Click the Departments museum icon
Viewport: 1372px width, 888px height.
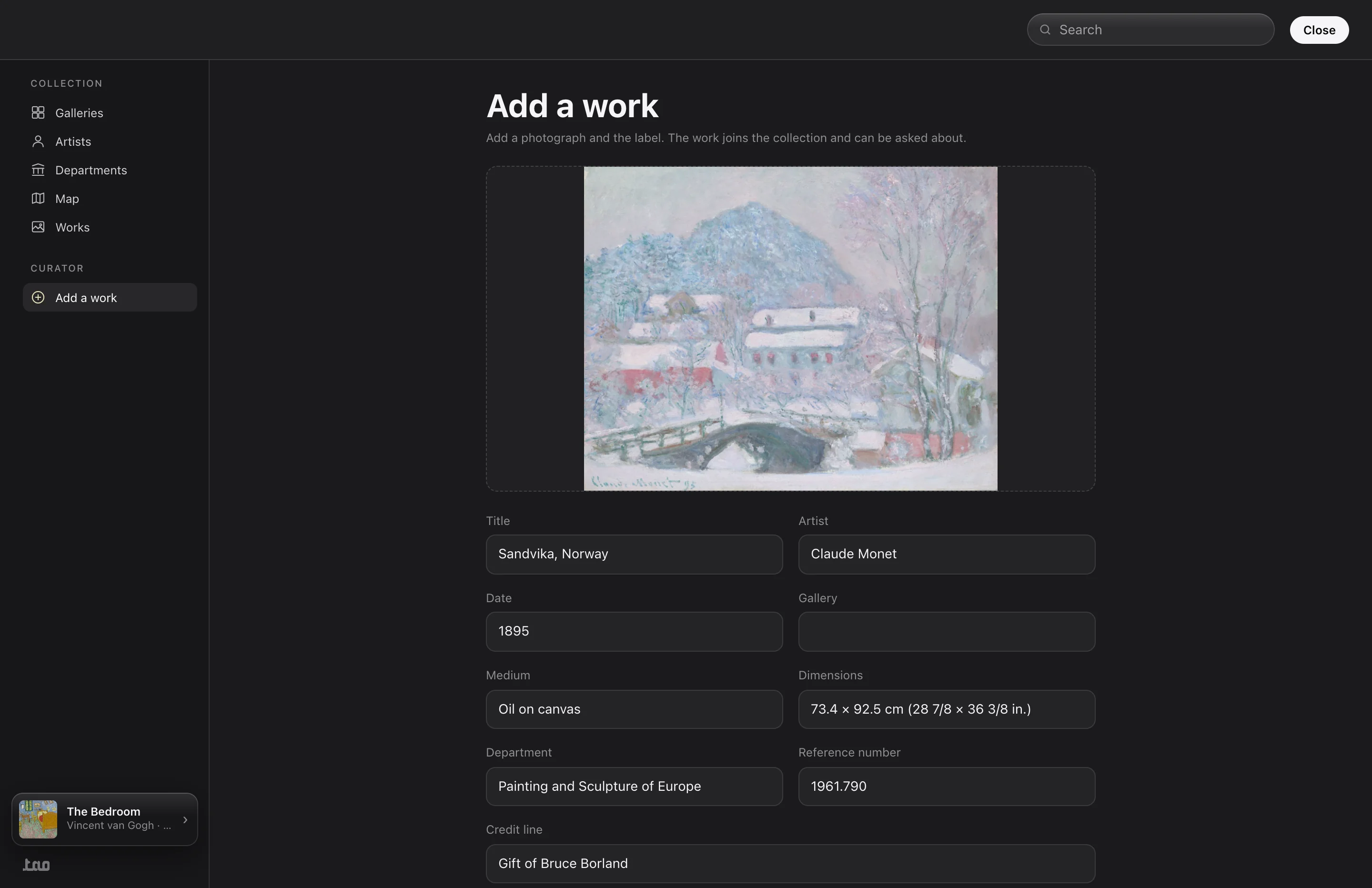[38, 170]
